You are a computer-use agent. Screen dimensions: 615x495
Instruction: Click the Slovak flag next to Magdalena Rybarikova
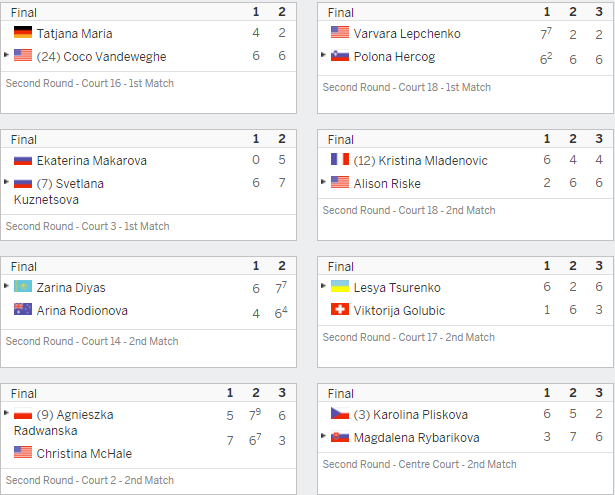pos(340,436)
